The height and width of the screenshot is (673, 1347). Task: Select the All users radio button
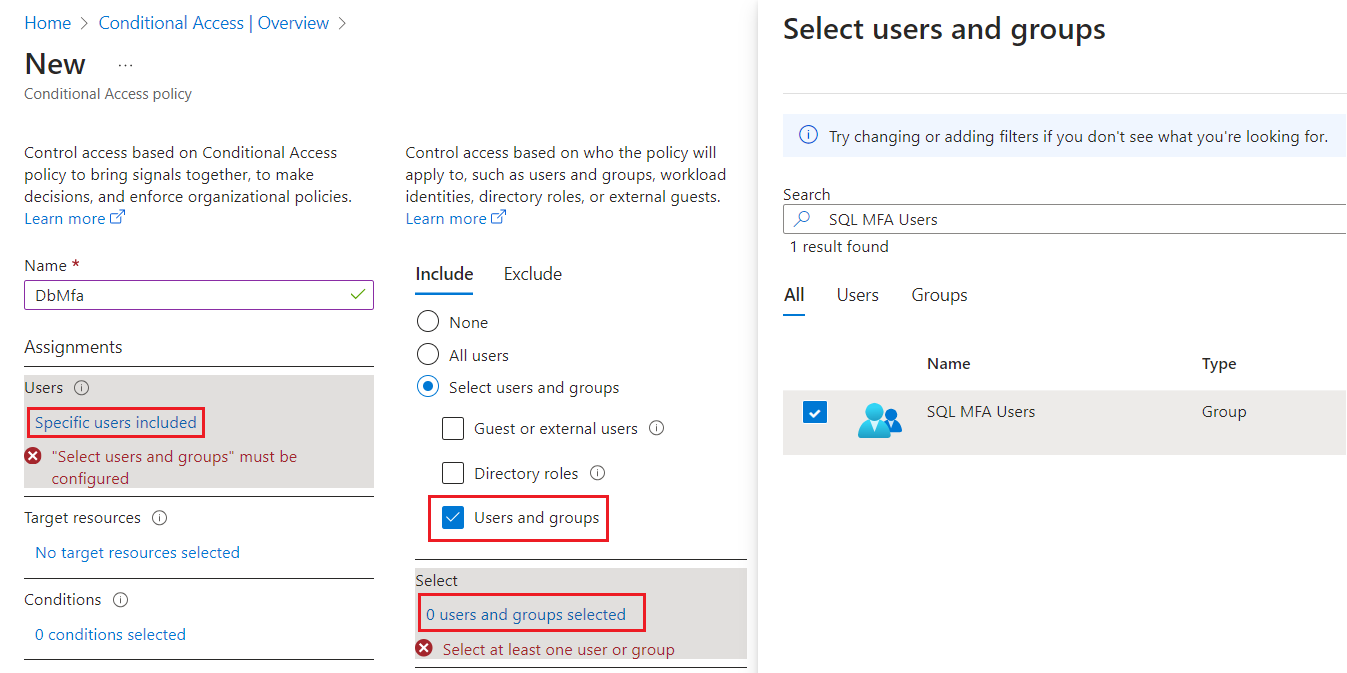pyautogui.click(x=428, y=355)
